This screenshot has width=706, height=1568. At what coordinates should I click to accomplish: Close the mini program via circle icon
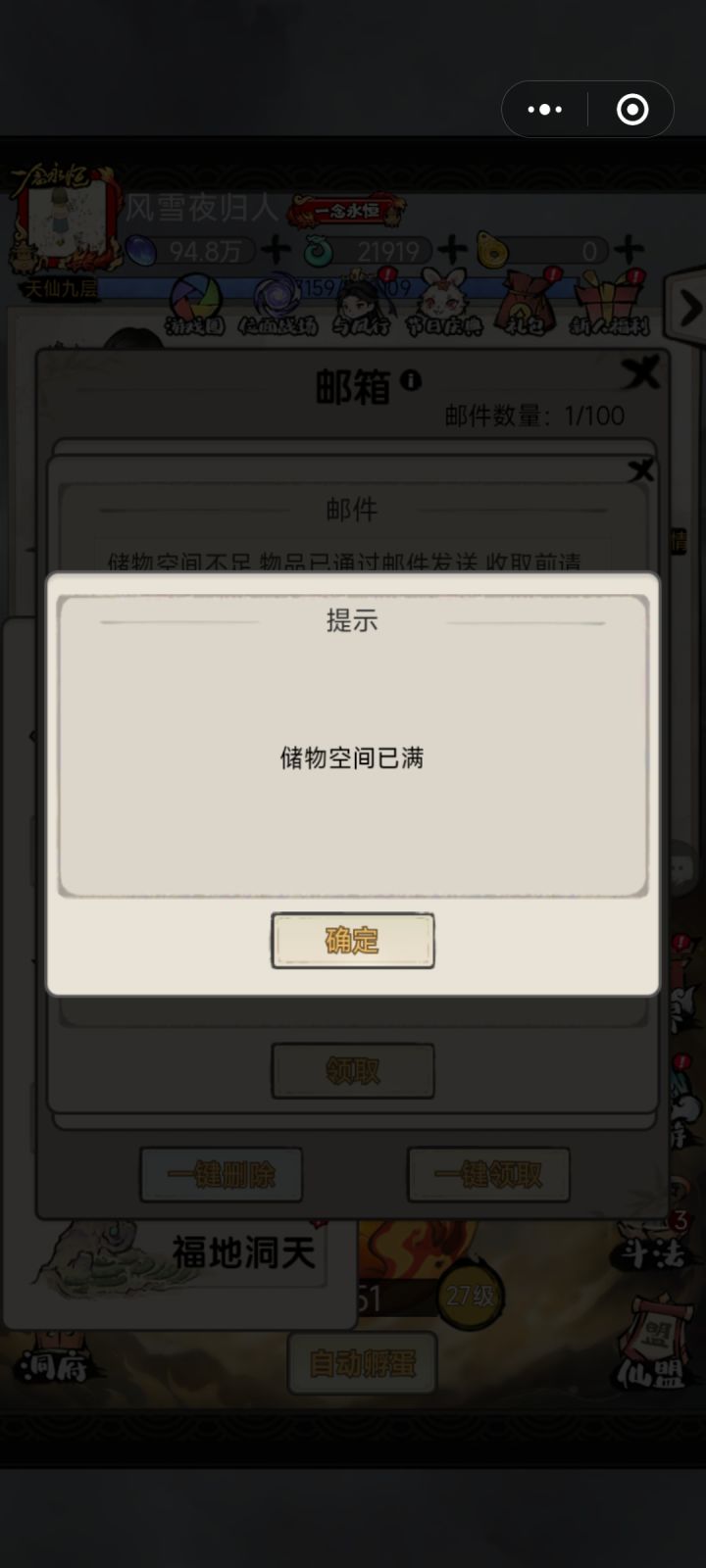pos(632,109)
